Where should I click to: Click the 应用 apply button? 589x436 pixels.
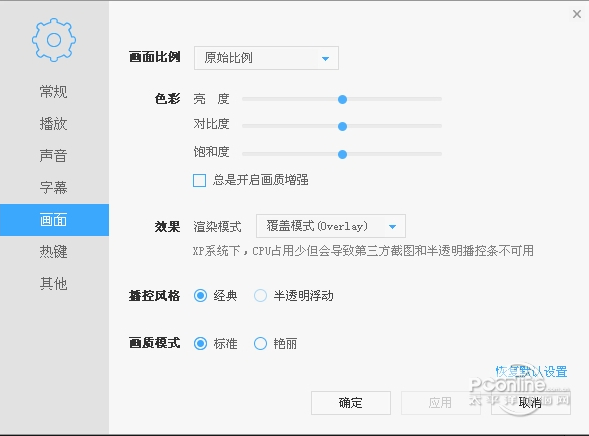(x=440, y=403)
